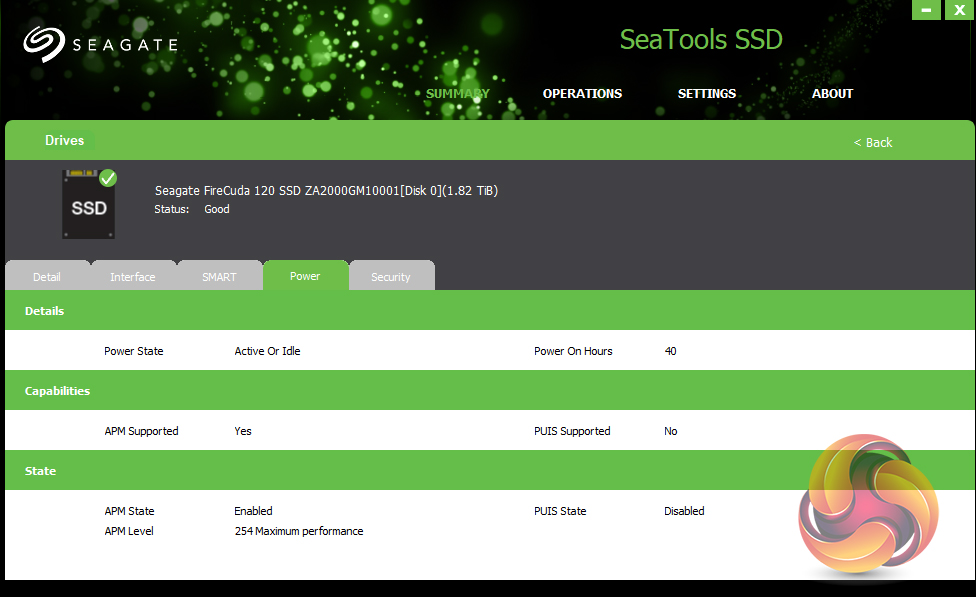This screenshot has height=597, width=976.
Task: Click the APM Supported label
Action: pos(141,431)
